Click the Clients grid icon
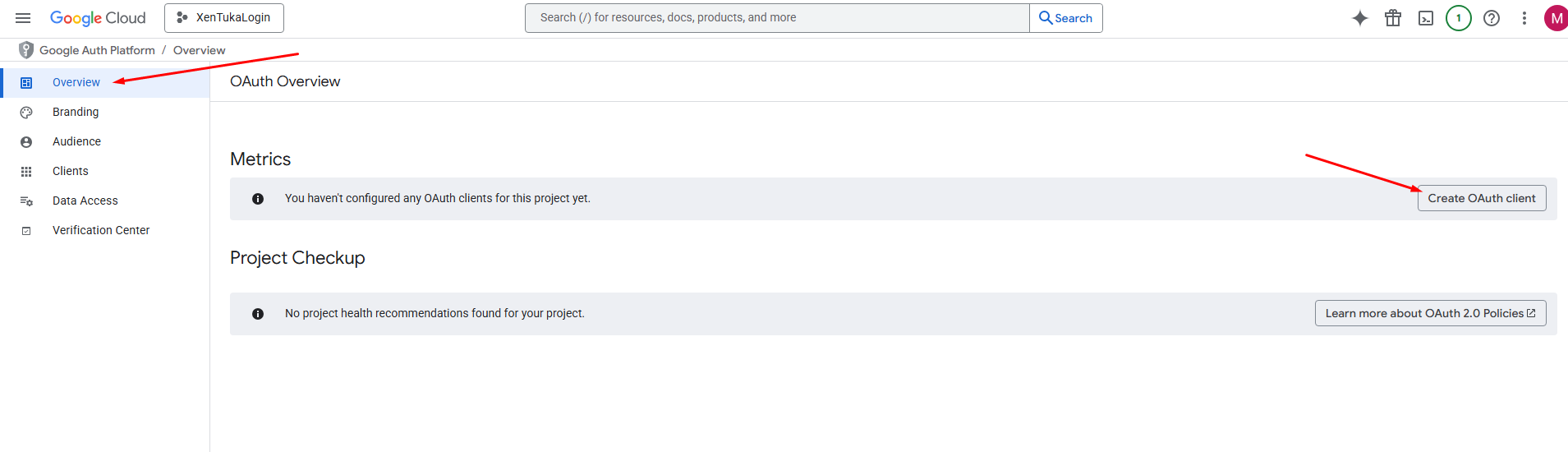Viewport: 1568px width, 452px height. click(x=26, y=172)
